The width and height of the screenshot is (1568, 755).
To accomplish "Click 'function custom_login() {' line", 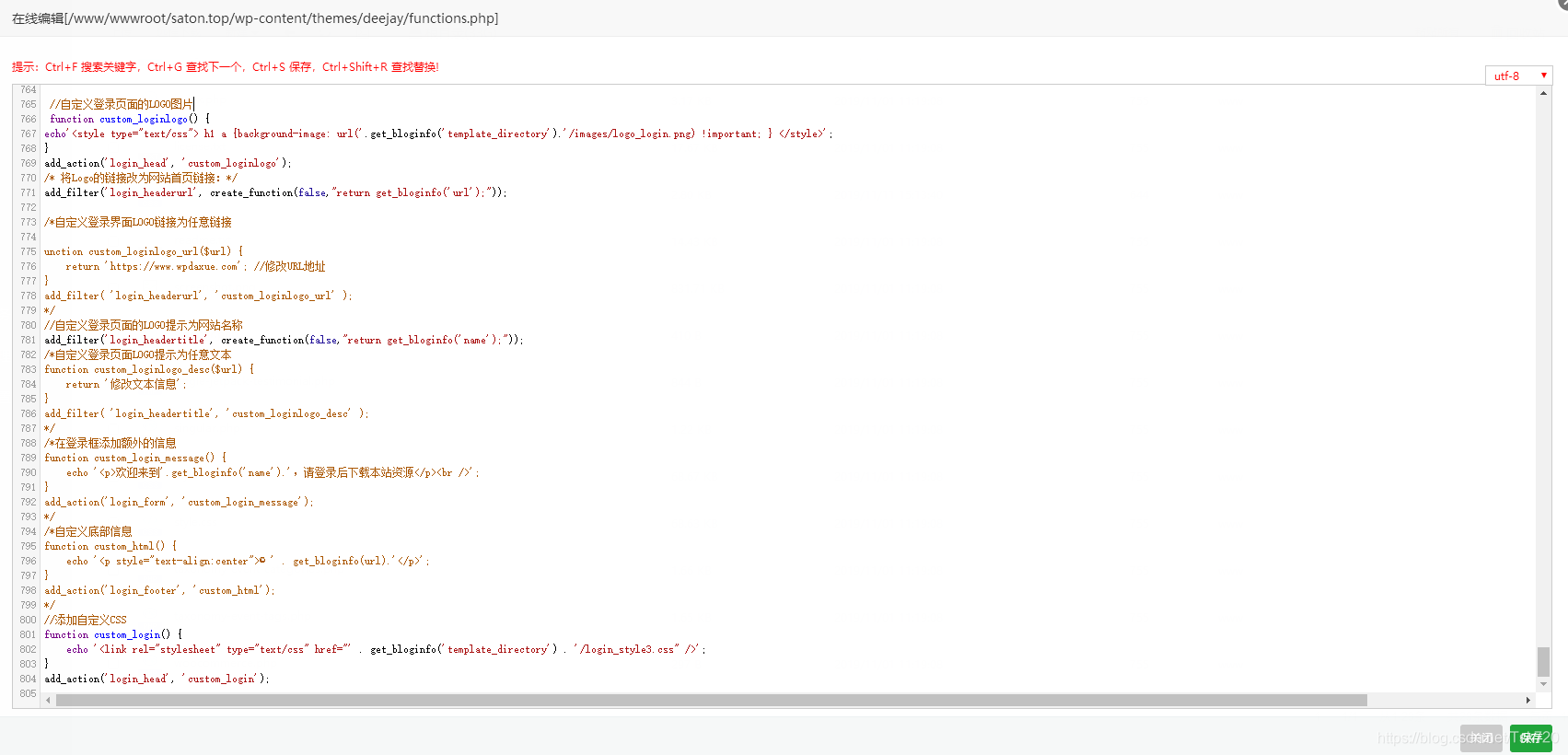I will (113, 634).
